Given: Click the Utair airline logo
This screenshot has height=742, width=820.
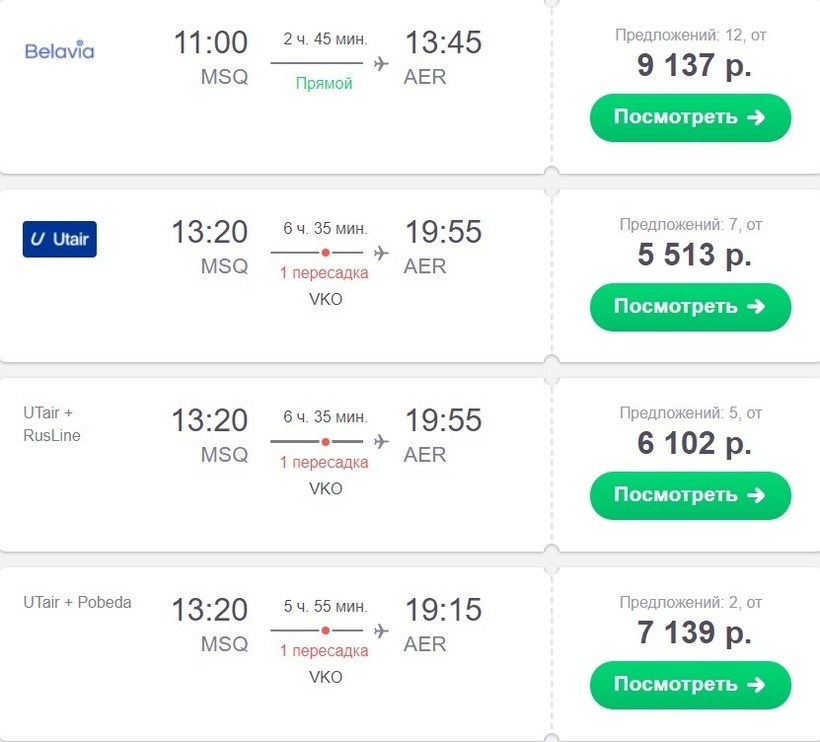Looking at the screenshot, I should pos(59,240).
